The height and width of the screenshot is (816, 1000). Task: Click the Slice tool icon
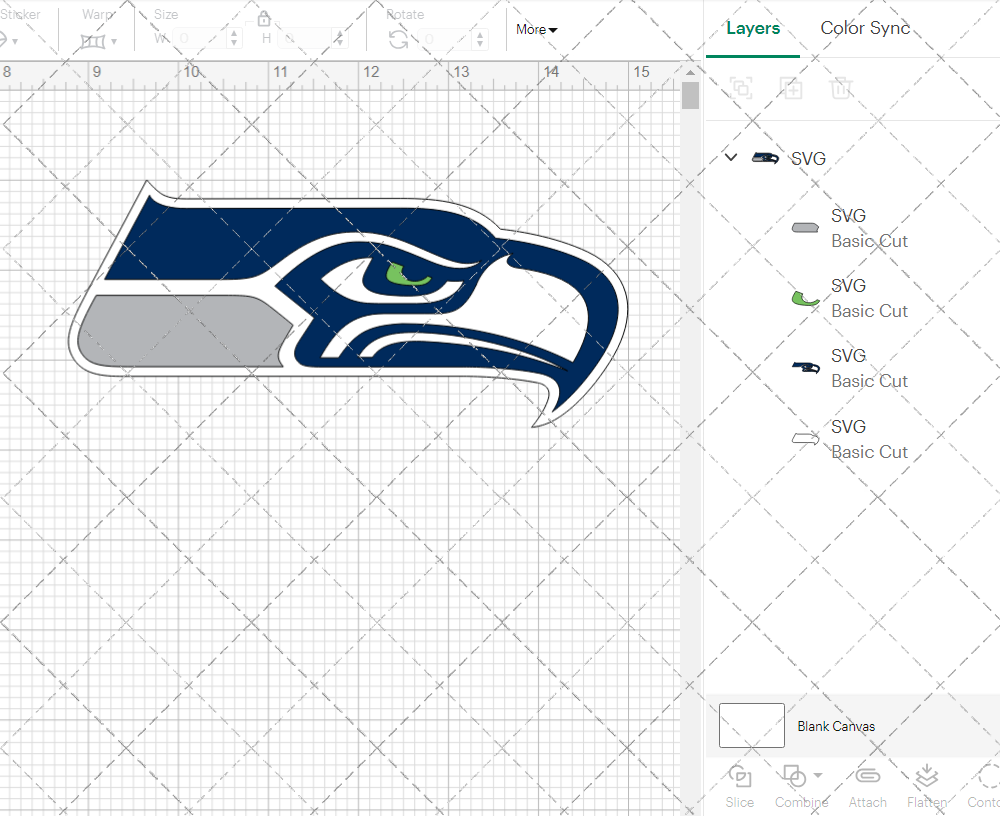click(x=739, y=776)
